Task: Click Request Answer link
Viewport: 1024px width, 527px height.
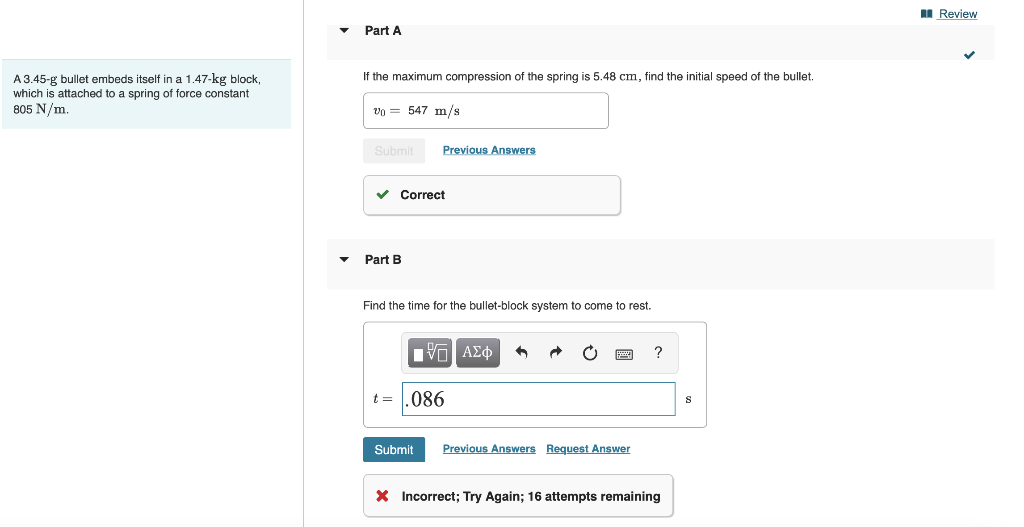Action: 588,449
